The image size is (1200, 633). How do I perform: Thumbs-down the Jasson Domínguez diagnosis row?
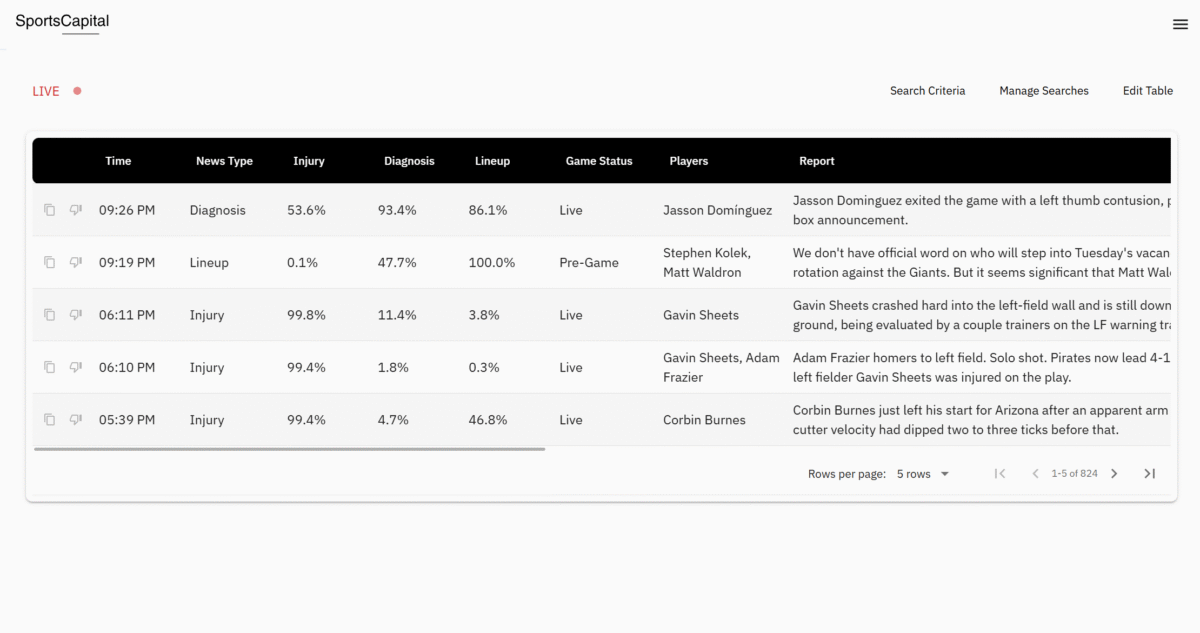click(x=75, y=210)
